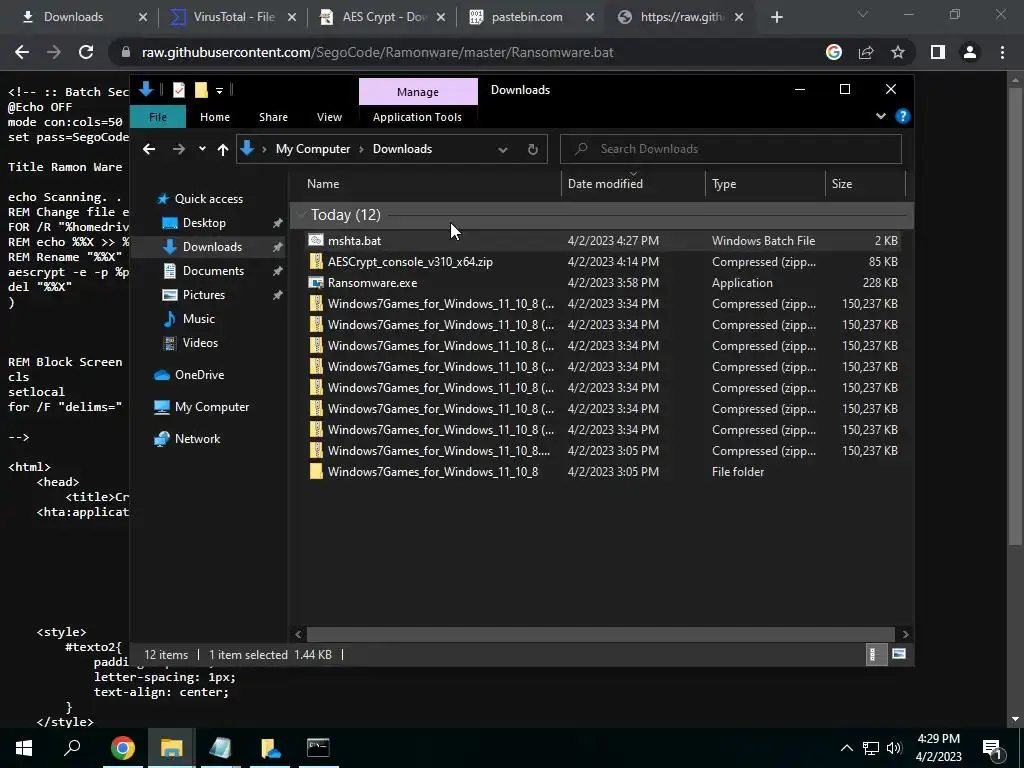Open Explorer recent locations dropdown

click(202, 149)
